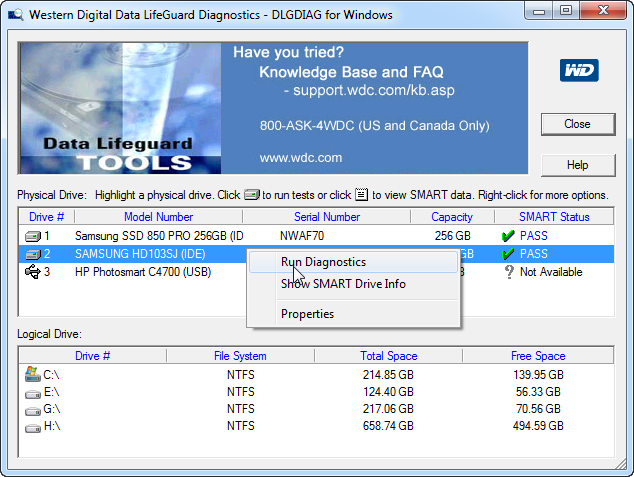Minimize the DLGDIAG window
The image size is (634, 477).
point(539,11)
